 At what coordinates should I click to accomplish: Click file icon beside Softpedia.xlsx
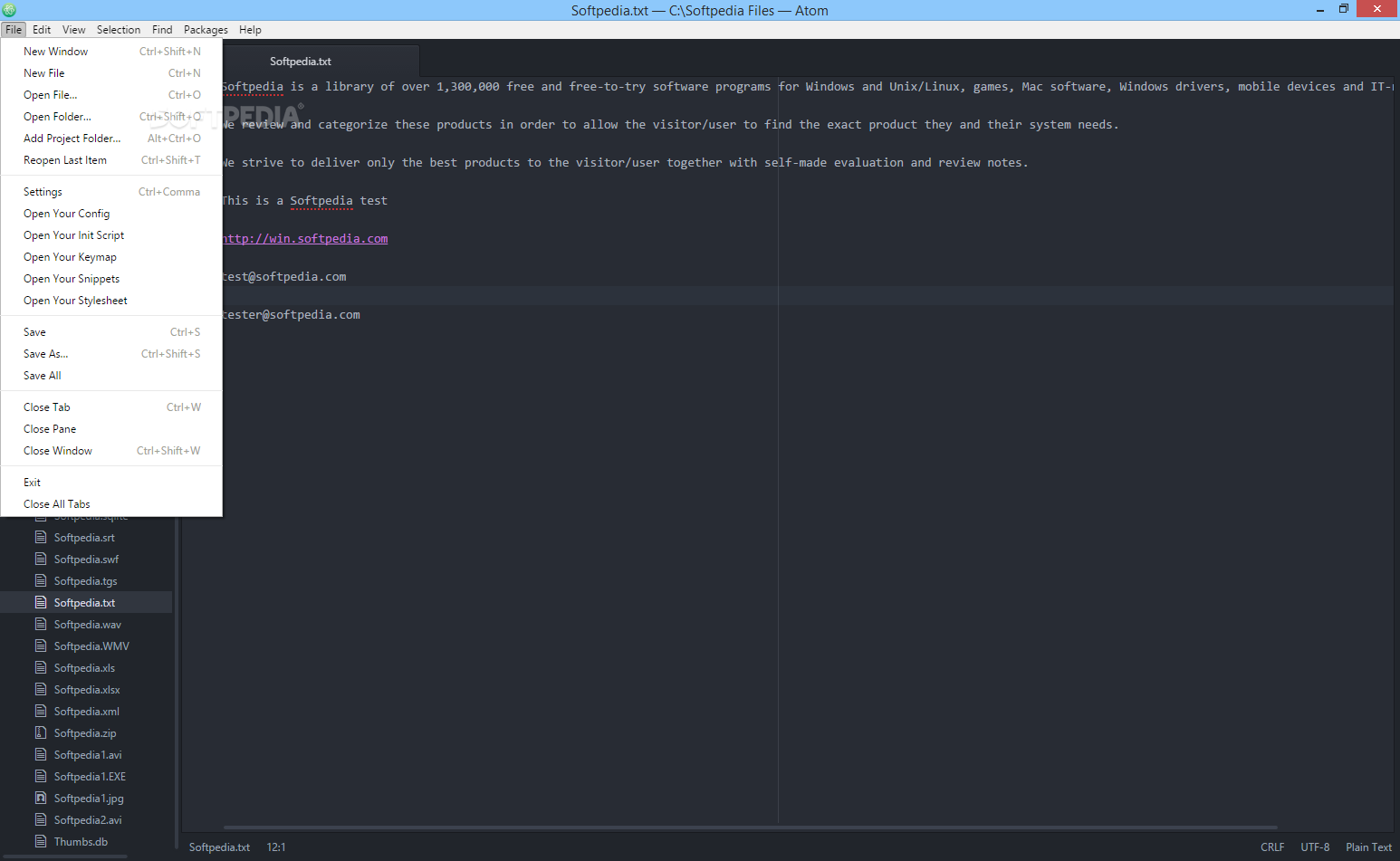[x=41, y=689]
